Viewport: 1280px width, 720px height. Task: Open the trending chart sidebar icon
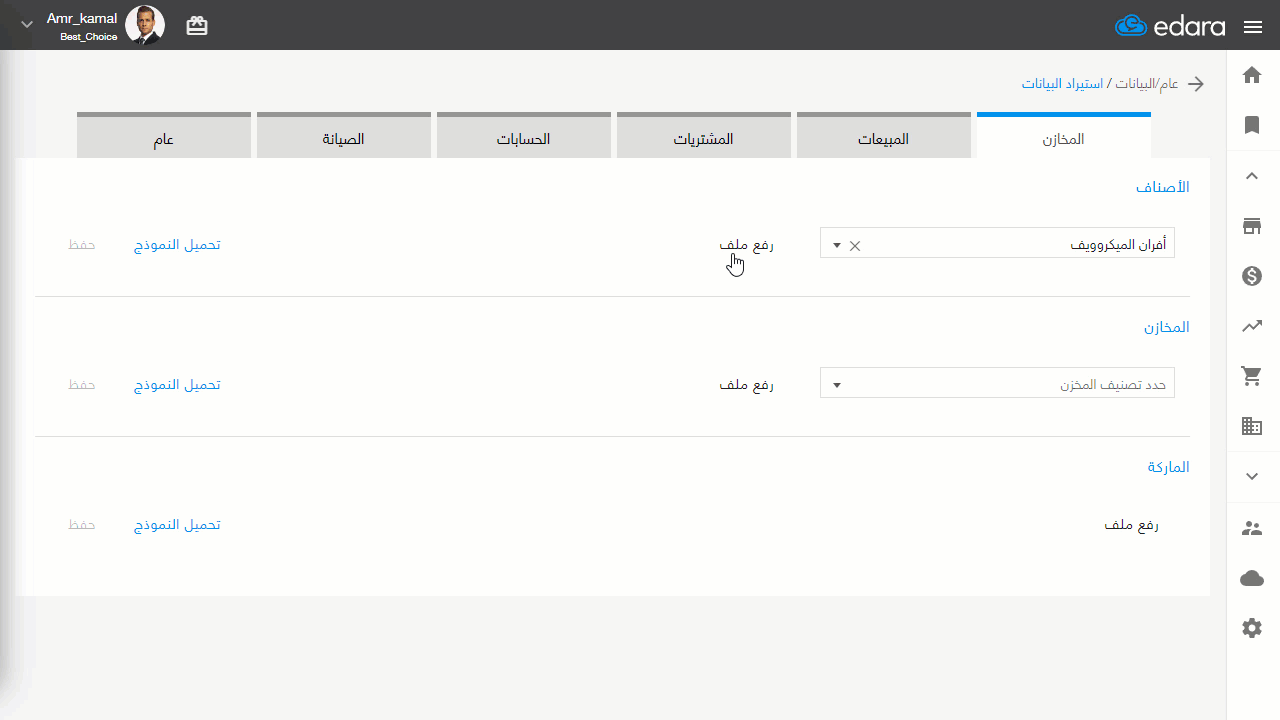pos(1252,325)
